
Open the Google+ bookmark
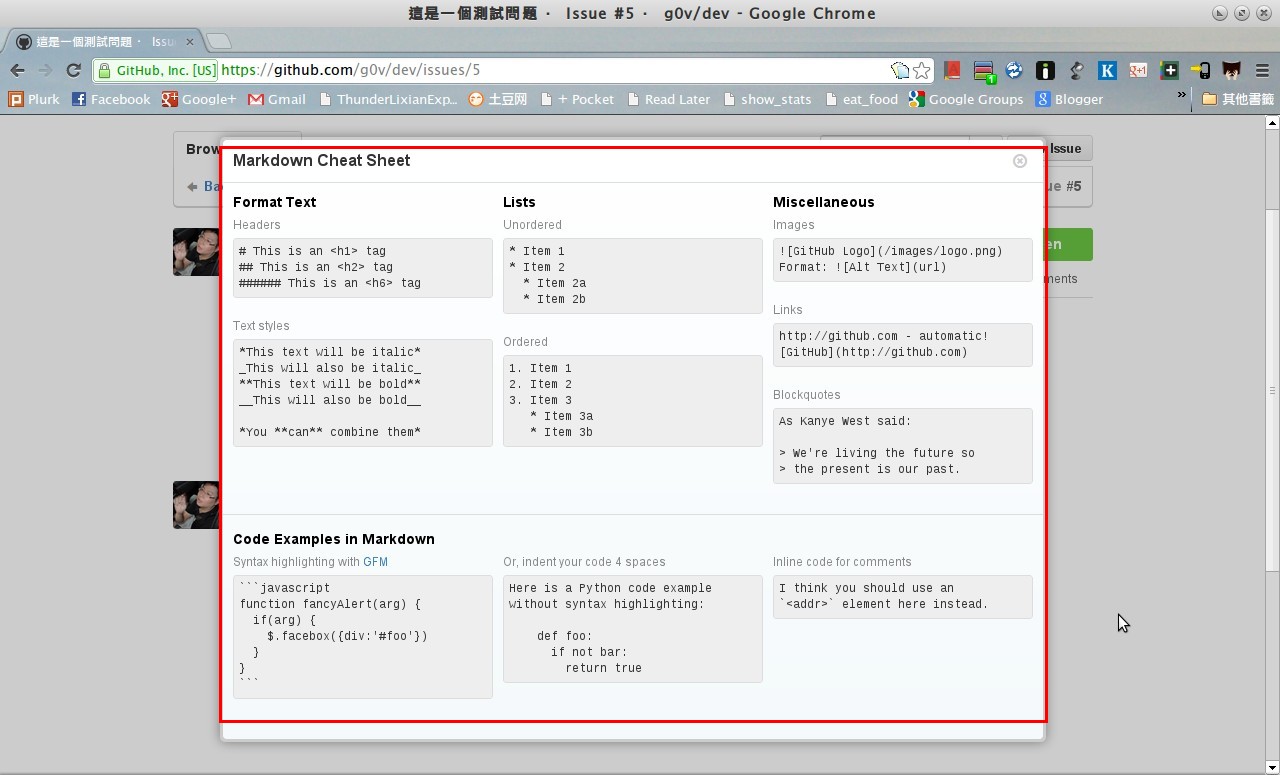pos(199,99)
